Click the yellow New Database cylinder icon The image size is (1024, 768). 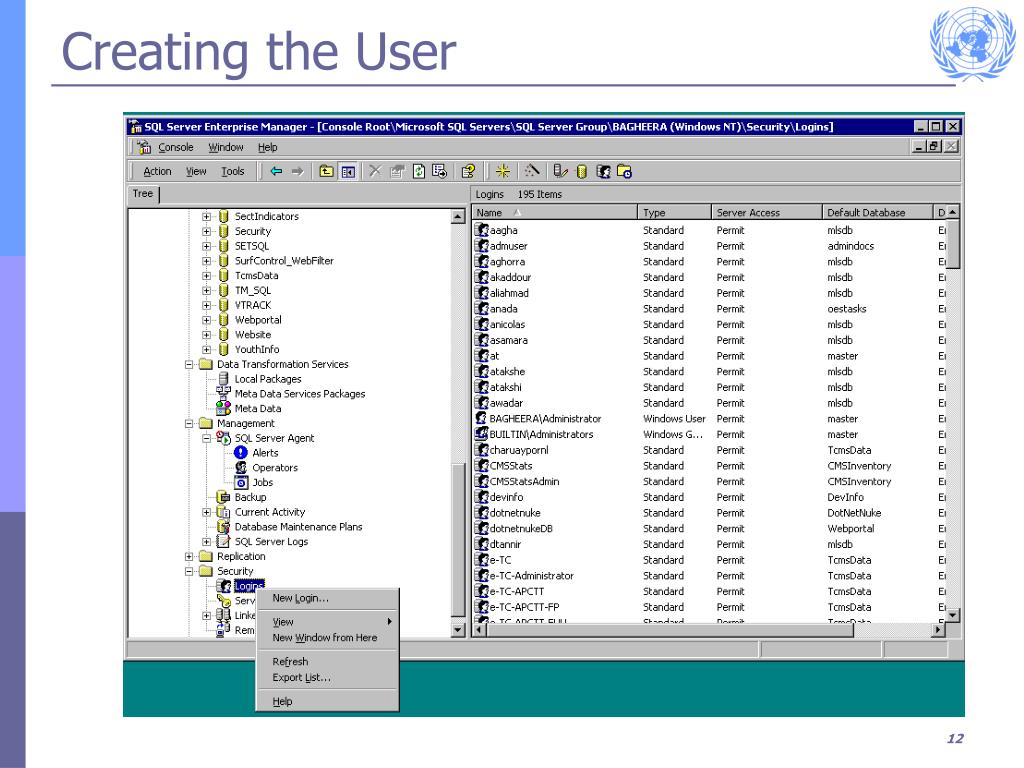pos(581,171)
